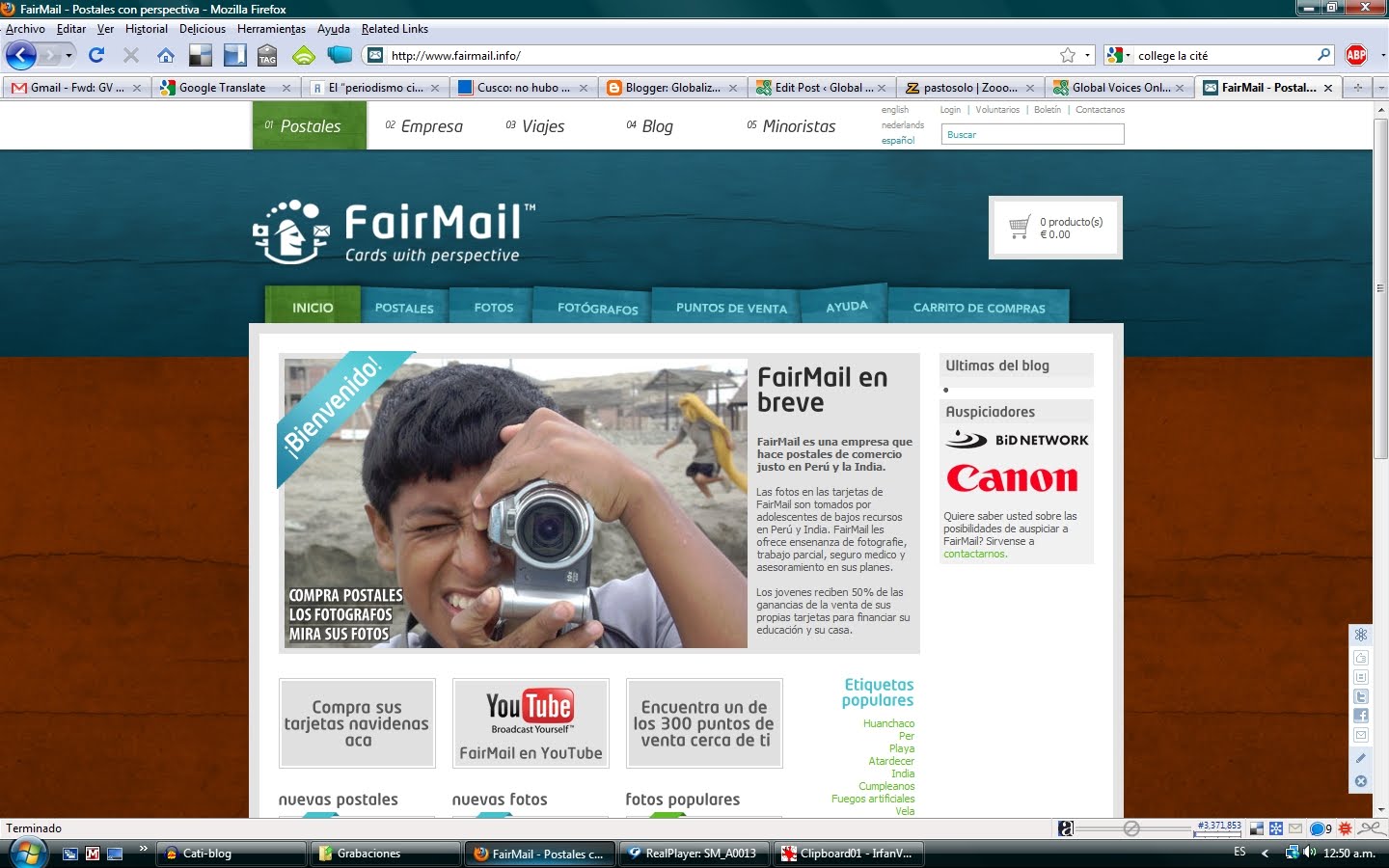The height and width of the screenshot is (868, 1389).
Task: Click the FairMail logo in the page header
Action: [x=394, y=231]
